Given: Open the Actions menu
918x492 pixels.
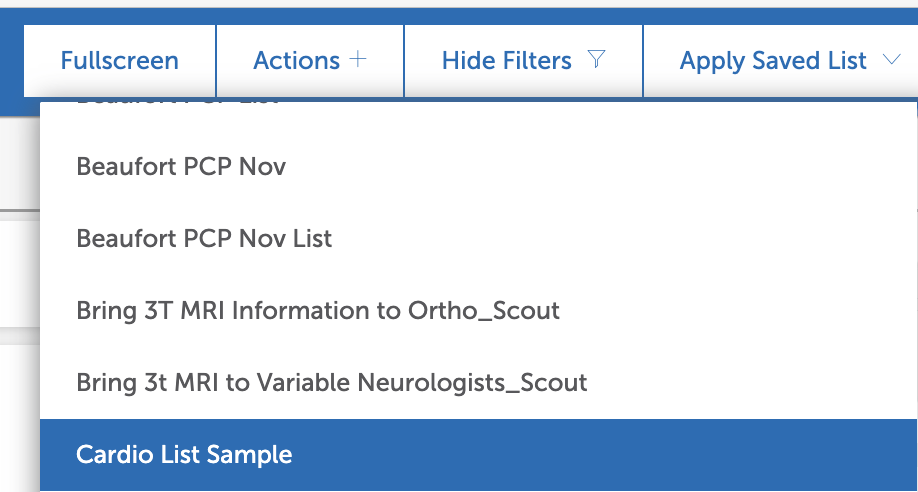Looking at the screenshot, I should [x=310, y=61].
